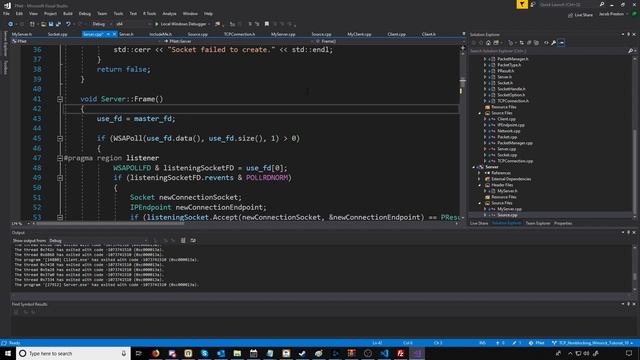Collapse the WSAPoll if block at line 45
640x360 pixels.
[60, 139]
